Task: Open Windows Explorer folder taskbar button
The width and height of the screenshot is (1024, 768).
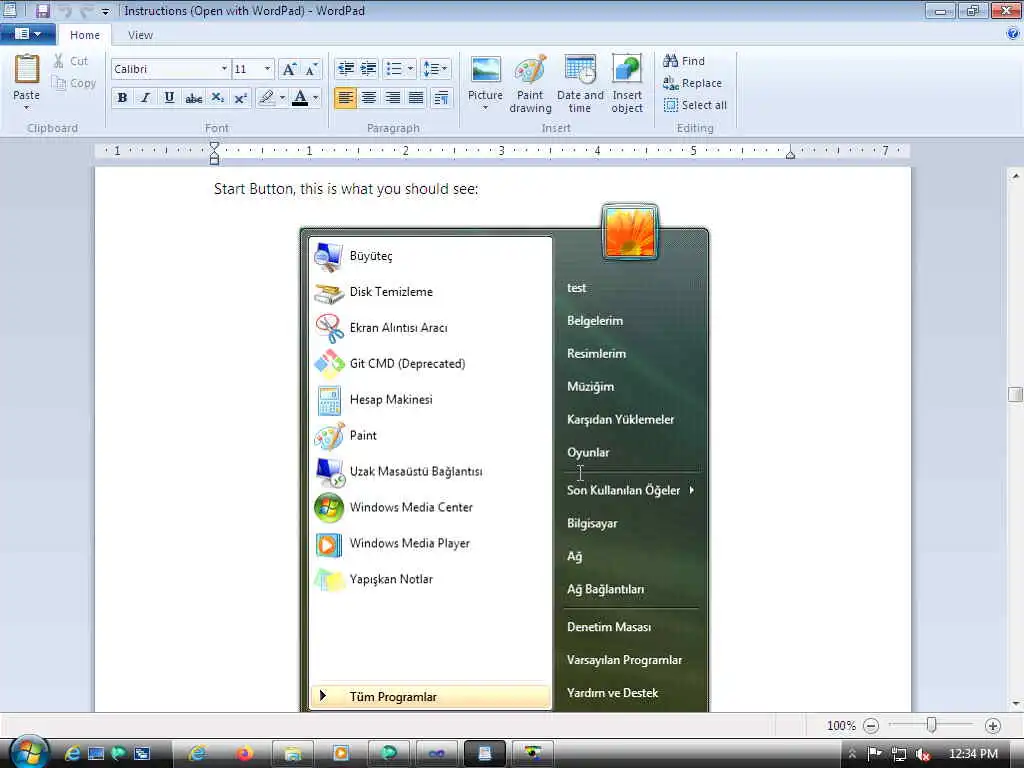Action: [x=292, y=754]
